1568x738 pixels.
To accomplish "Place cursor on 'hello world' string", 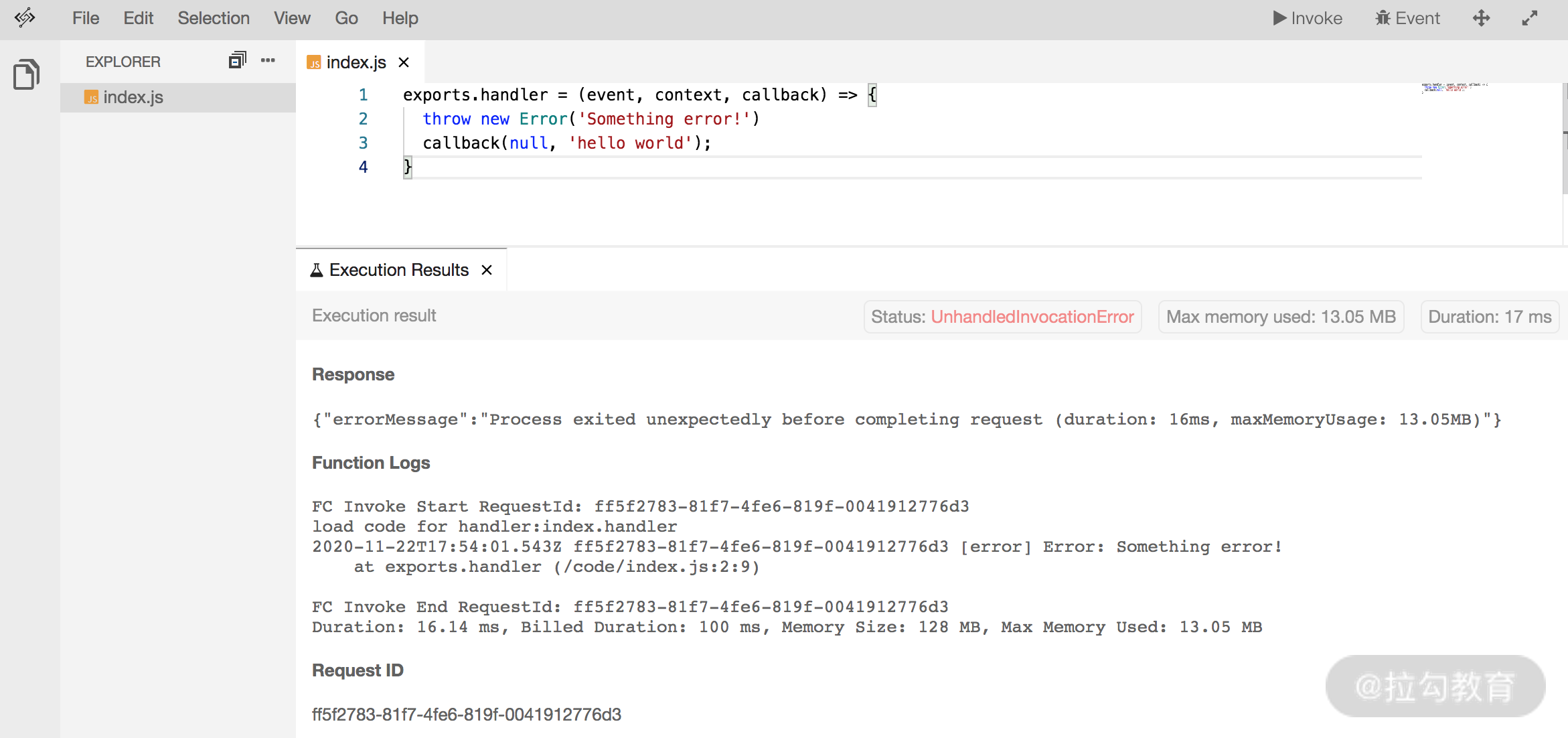I will pyautogui.click(x=631, y=143).
